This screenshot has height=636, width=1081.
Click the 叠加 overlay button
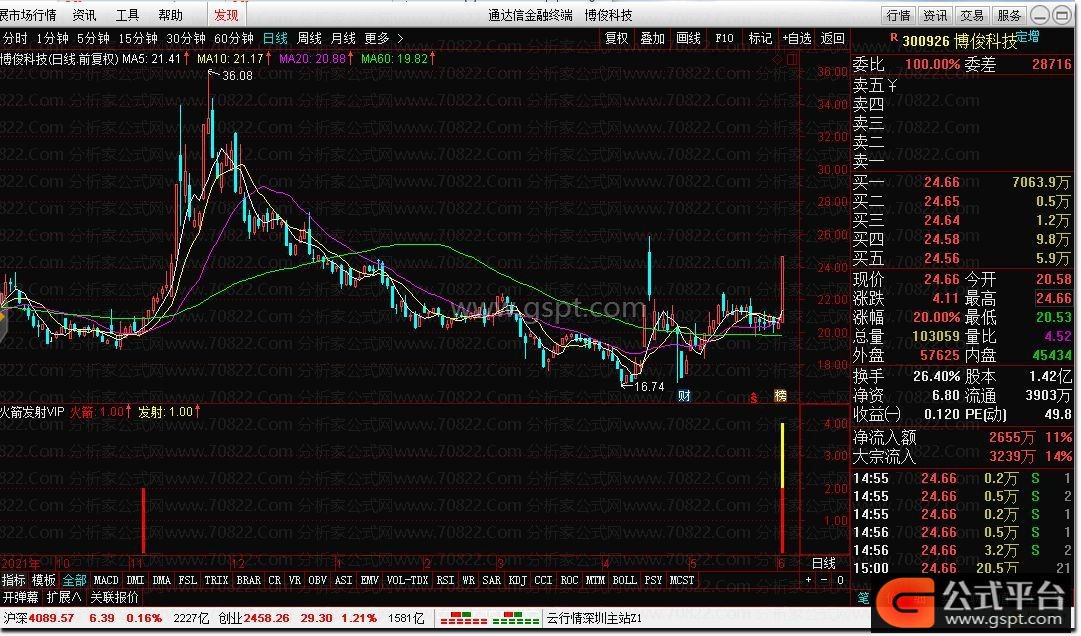pyautogui.click(x=652, y=39)
